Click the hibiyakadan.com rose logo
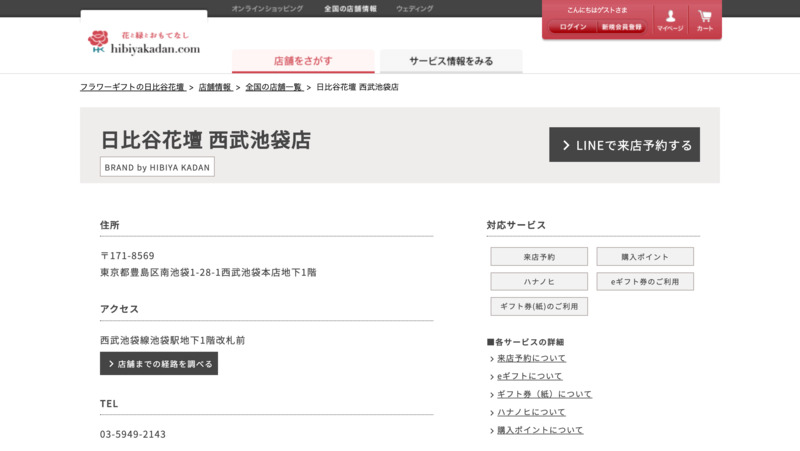 pos(143,42)
